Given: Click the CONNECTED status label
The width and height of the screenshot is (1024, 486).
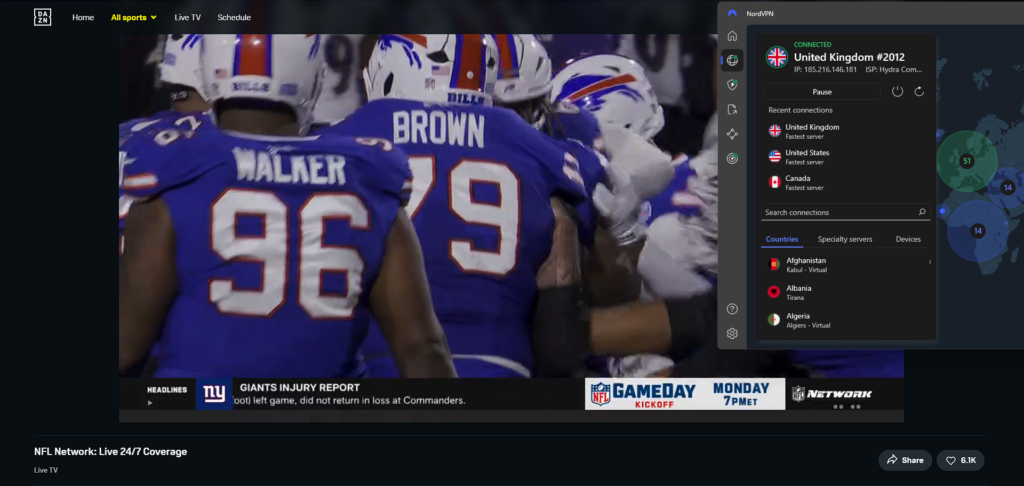Looking at the screenshot, I should (x=812, y=44).
